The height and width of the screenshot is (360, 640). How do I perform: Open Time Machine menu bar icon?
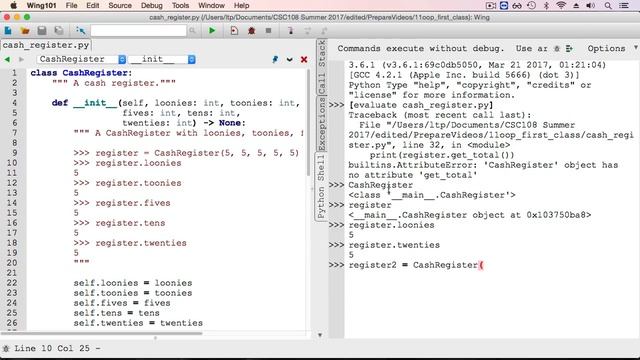click(531, 6)
